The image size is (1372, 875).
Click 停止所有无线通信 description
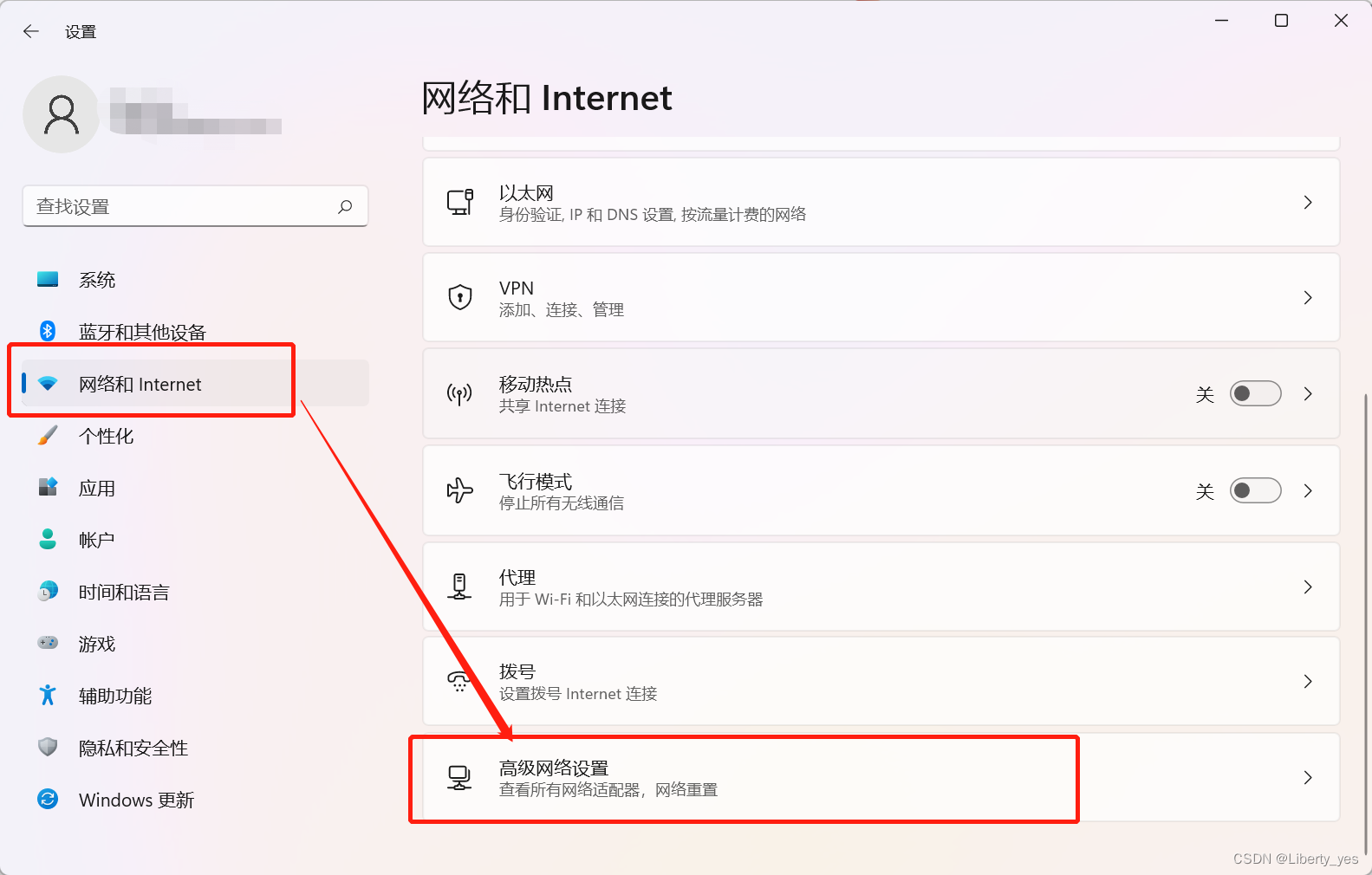[x=562, y=502]
